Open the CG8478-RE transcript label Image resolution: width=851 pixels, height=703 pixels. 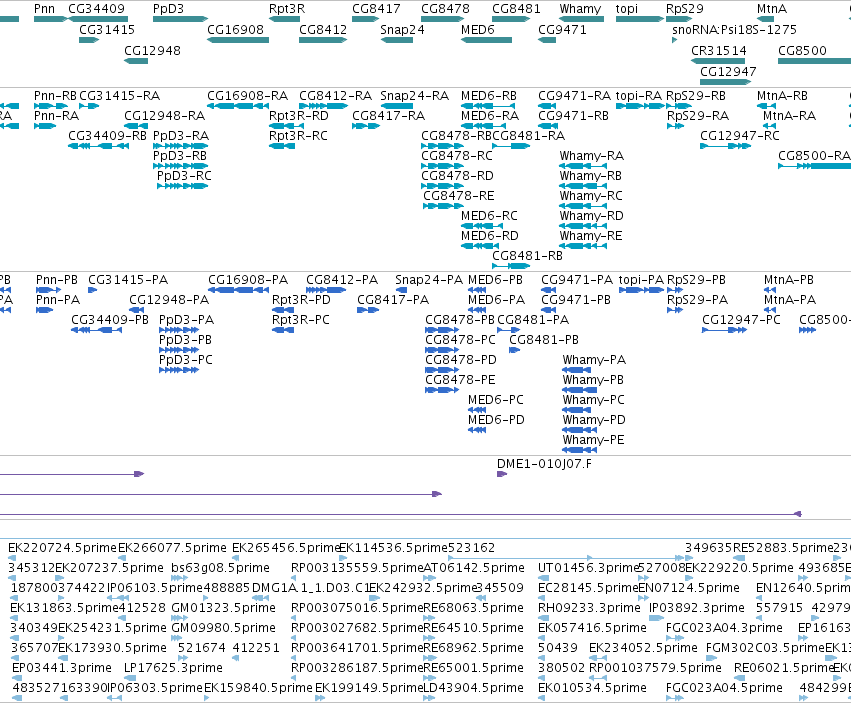[459, 195]
